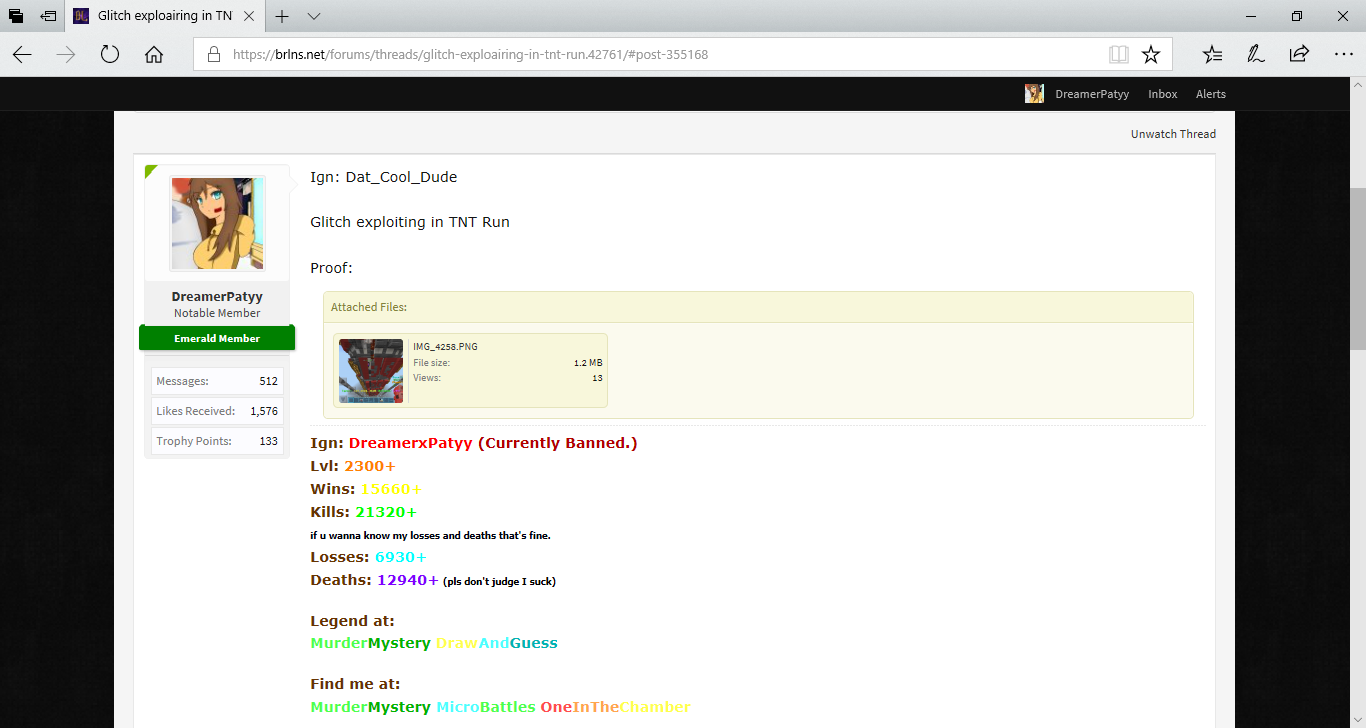The width and height of the screenshot is (1366, 728).
Task: Click the 'MicroBattles' signature text
Action: pos(486,707)
